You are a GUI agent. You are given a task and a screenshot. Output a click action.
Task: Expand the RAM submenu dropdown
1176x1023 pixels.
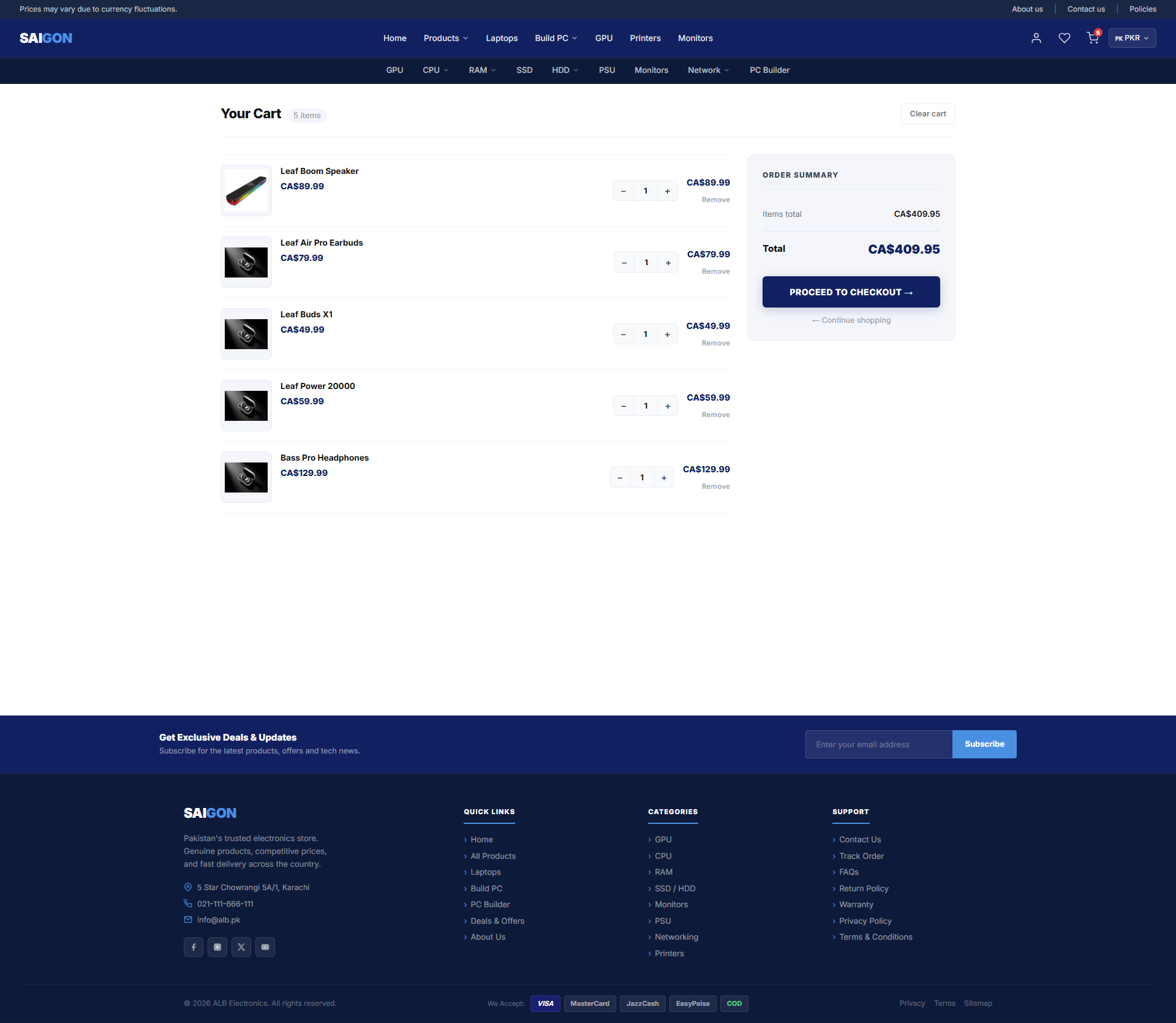click(482, 70)
